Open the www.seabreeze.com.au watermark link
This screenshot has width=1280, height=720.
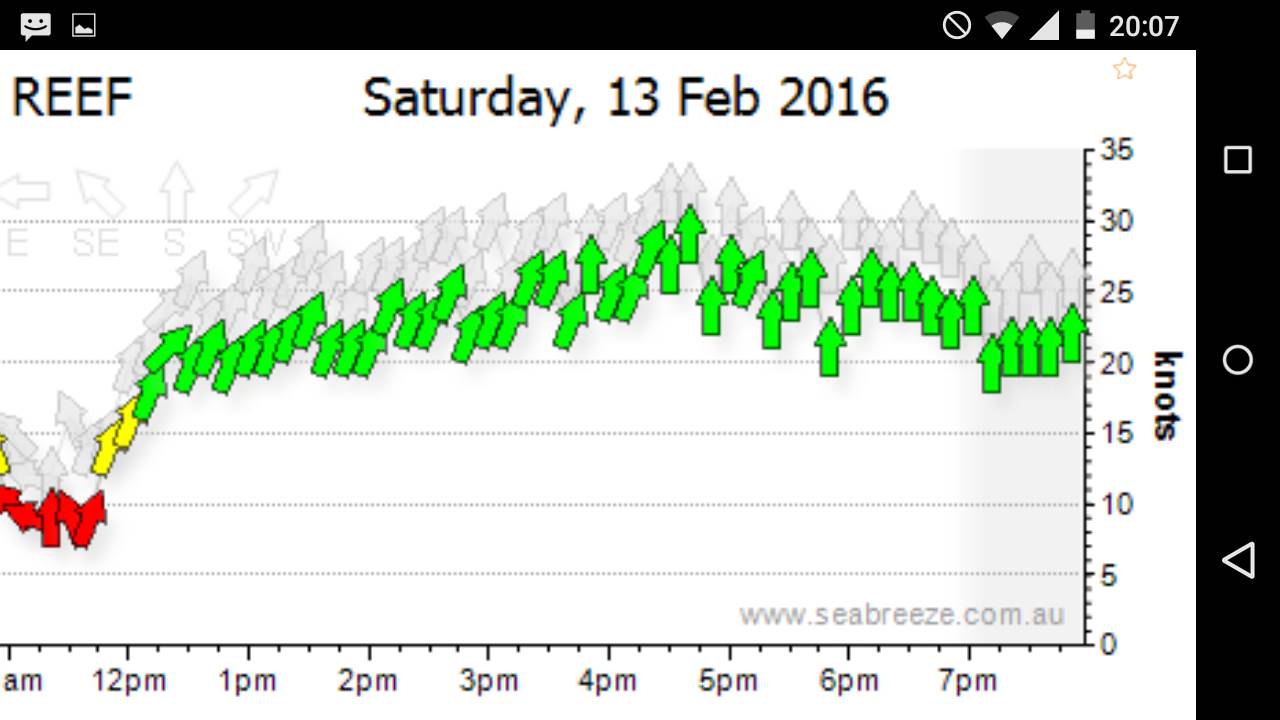tap(903, 616)
